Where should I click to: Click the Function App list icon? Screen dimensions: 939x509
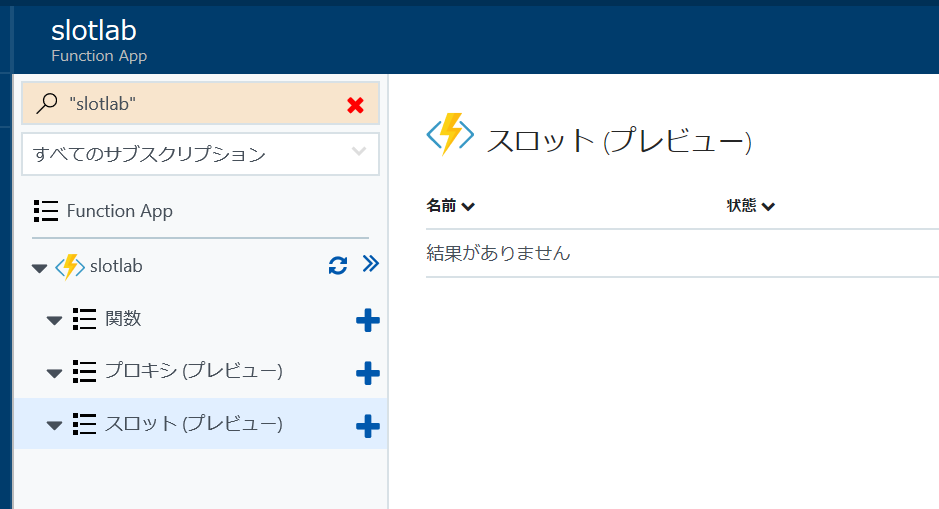pyautogui.click(x=46, y=211)
